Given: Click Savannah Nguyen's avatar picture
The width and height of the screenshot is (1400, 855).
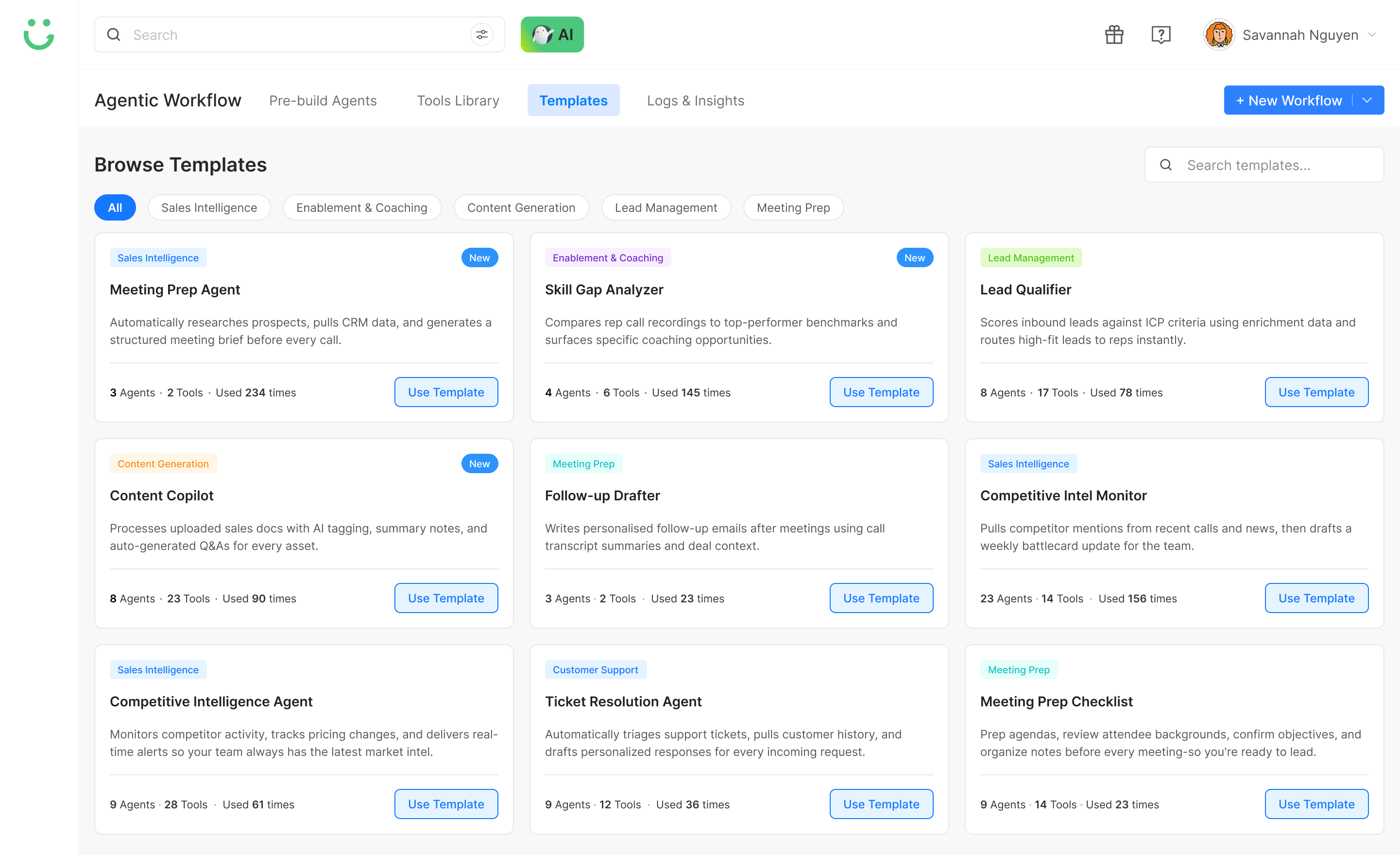Looking at the screenshot, I should point(1218,34).
